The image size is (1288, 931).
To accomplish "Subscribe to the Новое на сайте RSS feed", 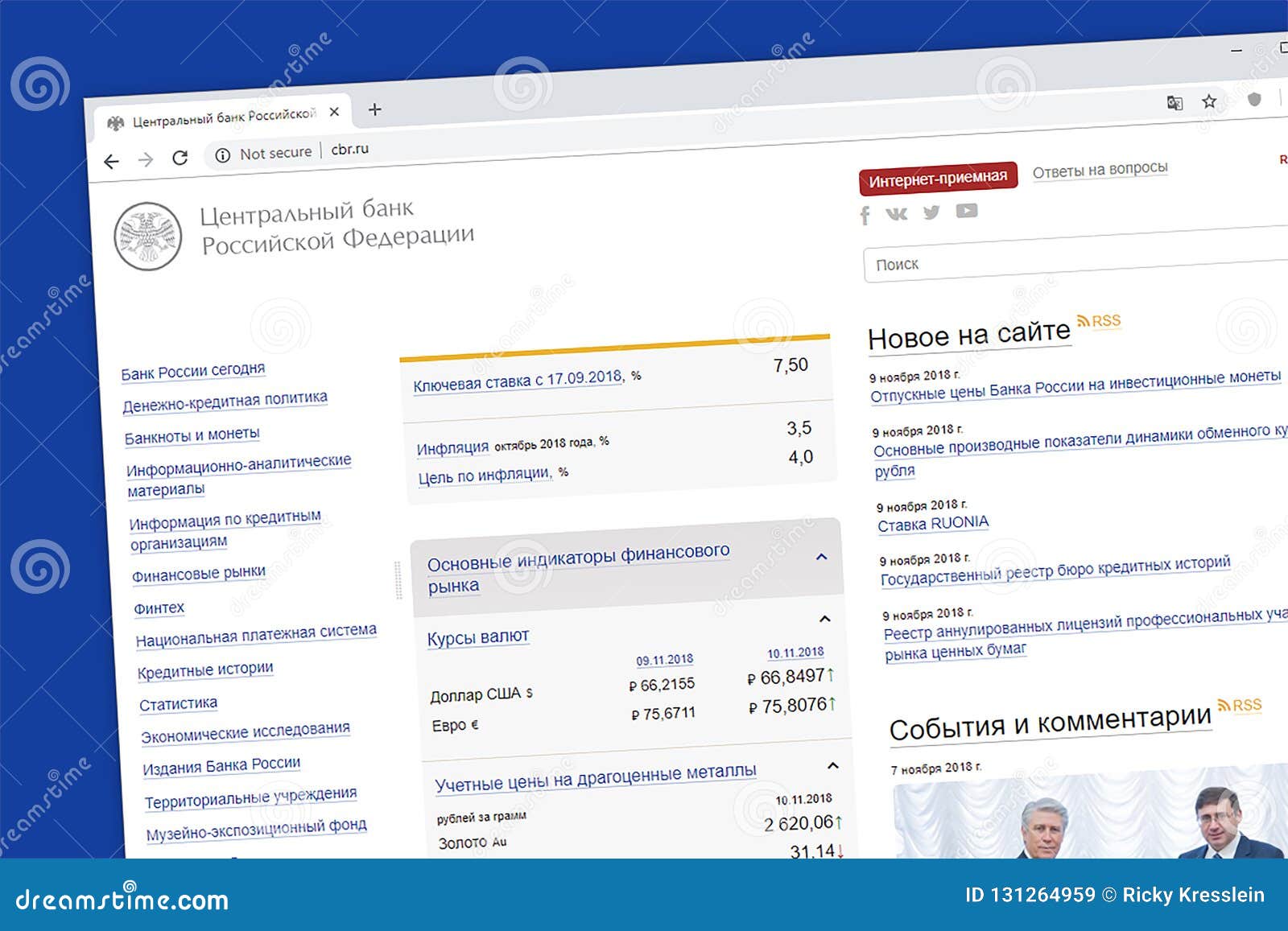I will click(x=1099, y=321).
